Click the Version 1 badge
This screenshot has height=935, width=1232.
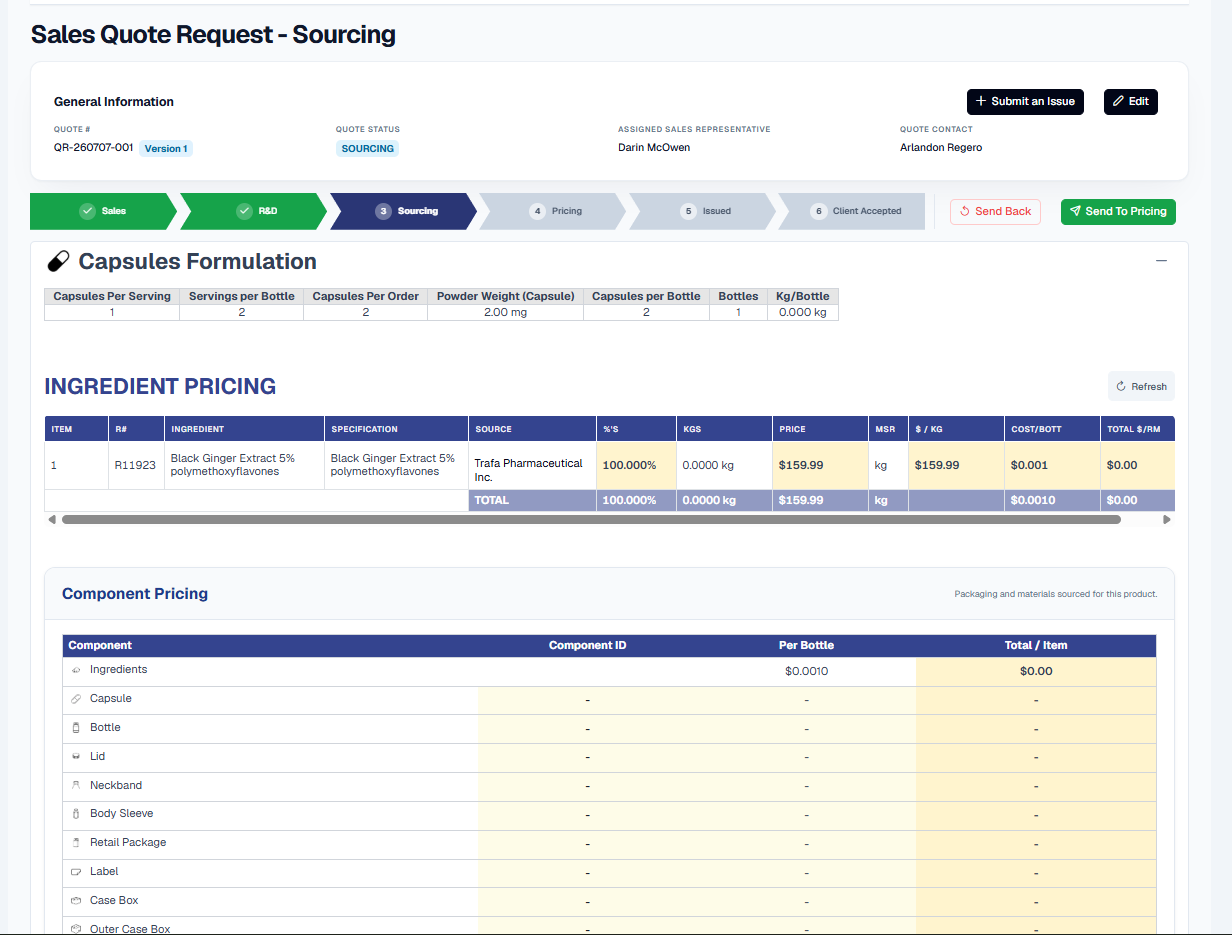pos(165,148)
